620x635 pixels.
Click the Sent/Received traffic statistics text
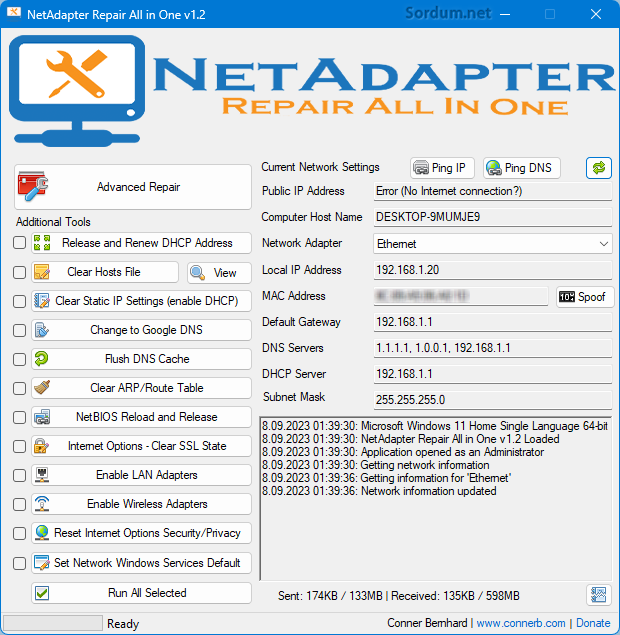(x=398, y=596)
